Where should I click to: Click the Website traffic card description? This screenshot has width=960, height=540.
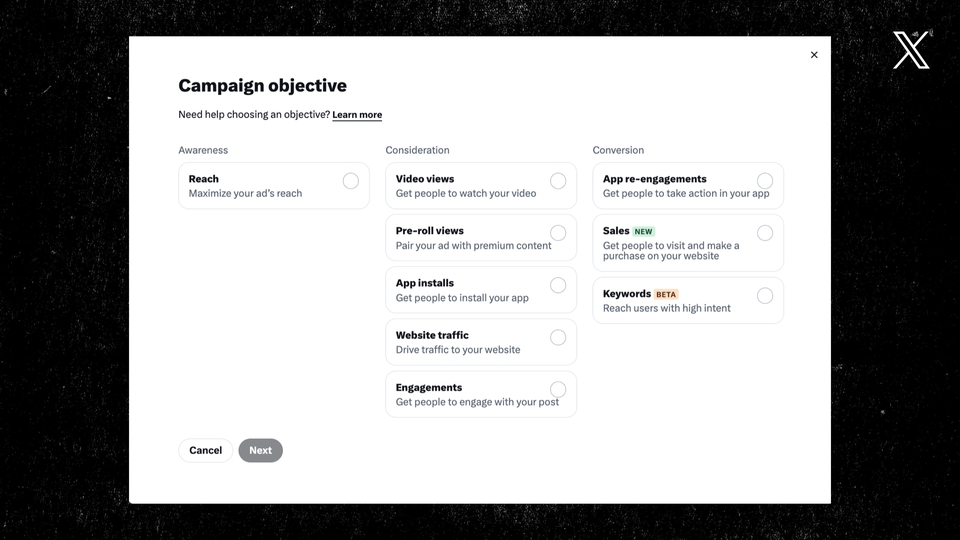458,350
